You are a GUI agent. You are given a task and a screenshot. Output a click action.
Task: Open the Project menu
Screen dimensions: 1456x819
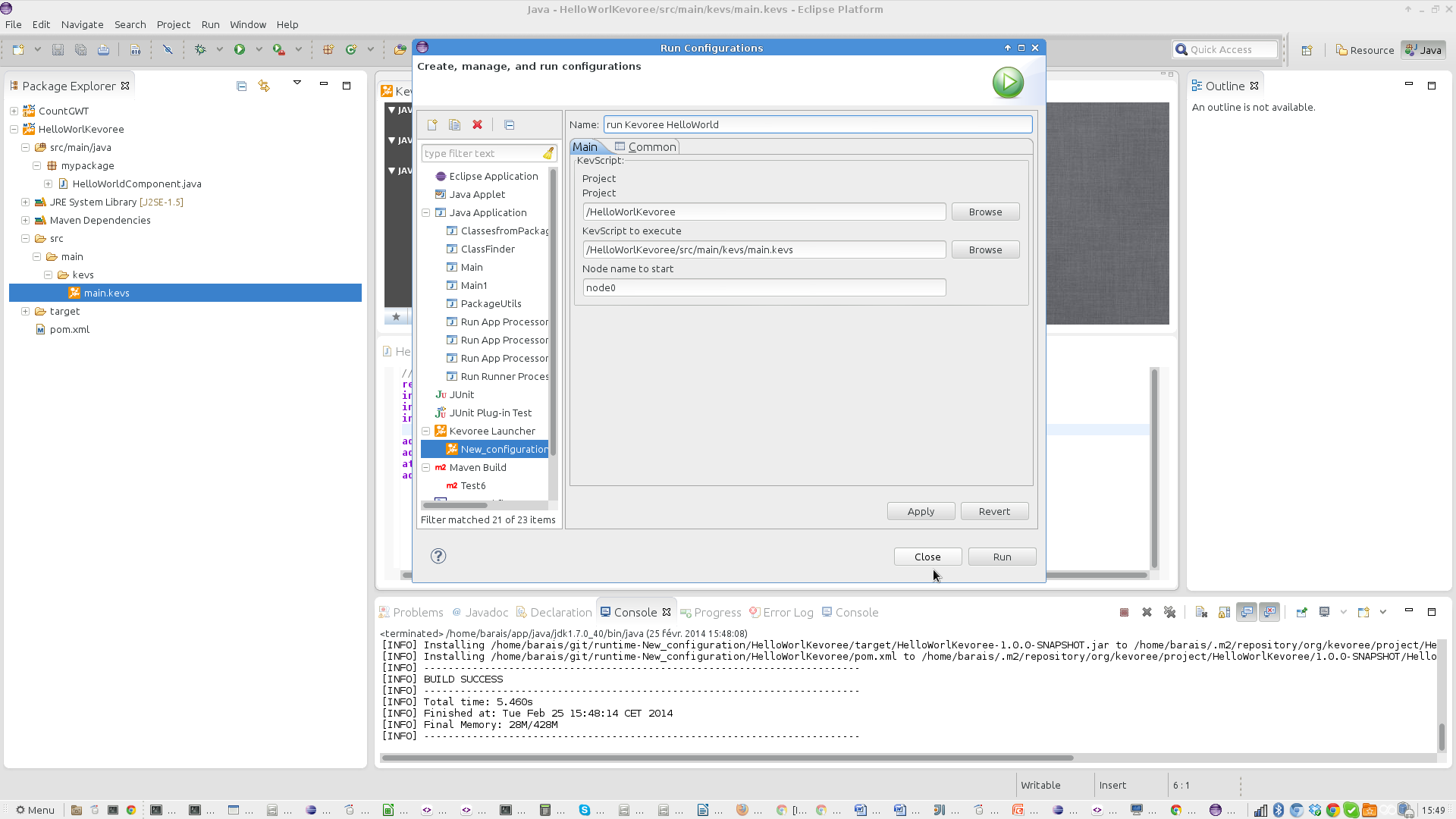tap(174, 24)
